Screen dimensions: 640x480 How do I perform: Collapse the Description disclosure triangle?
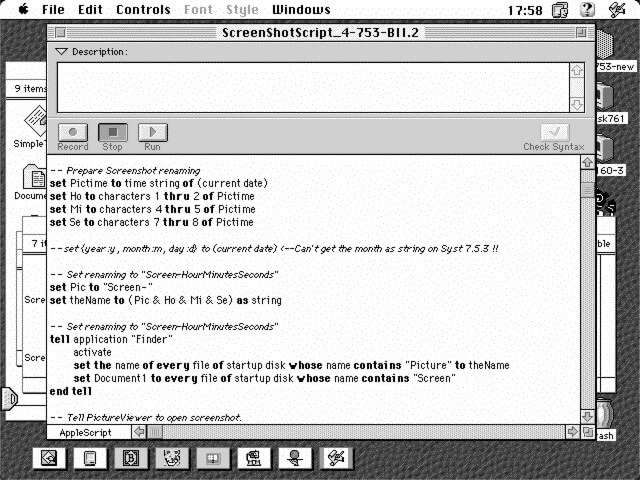pyautogui.click(x=62, y=51)
